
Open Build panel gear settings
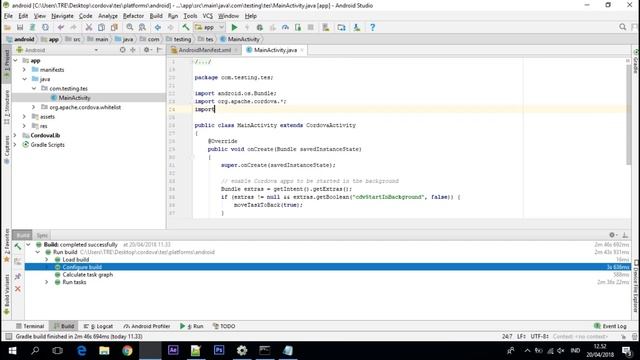612,235
